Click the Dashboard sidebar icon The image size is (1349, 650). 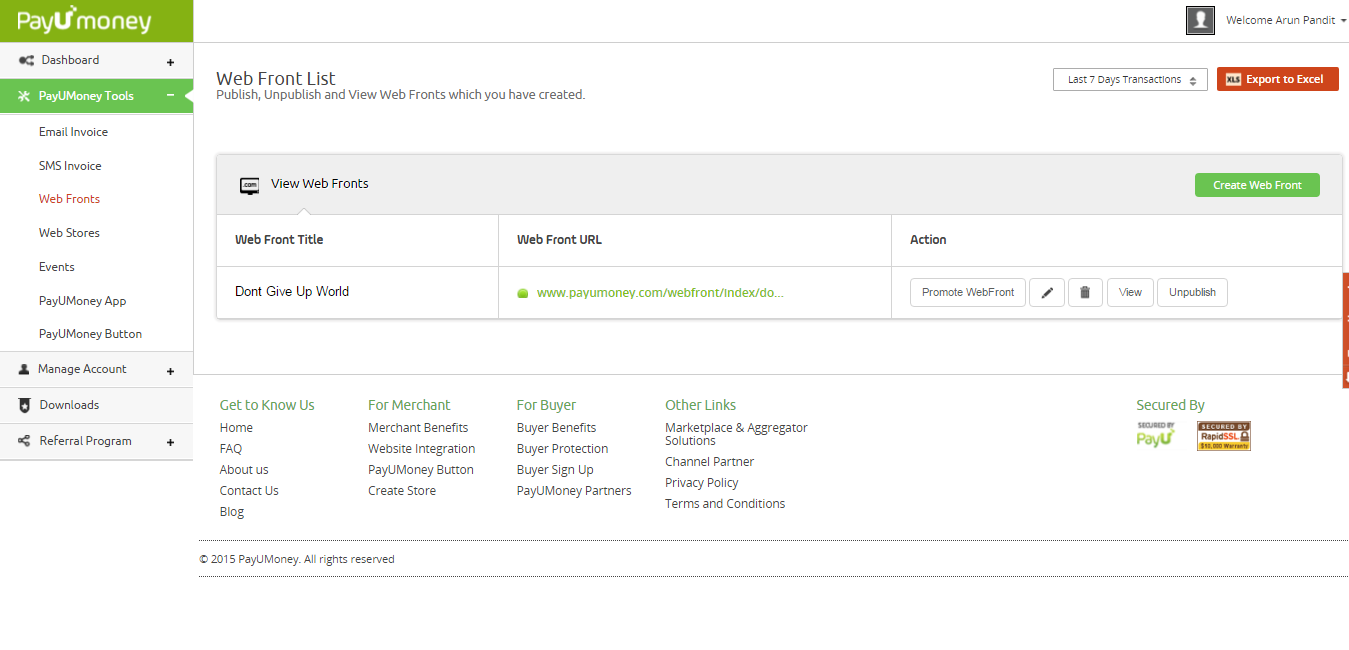point(27,61)
